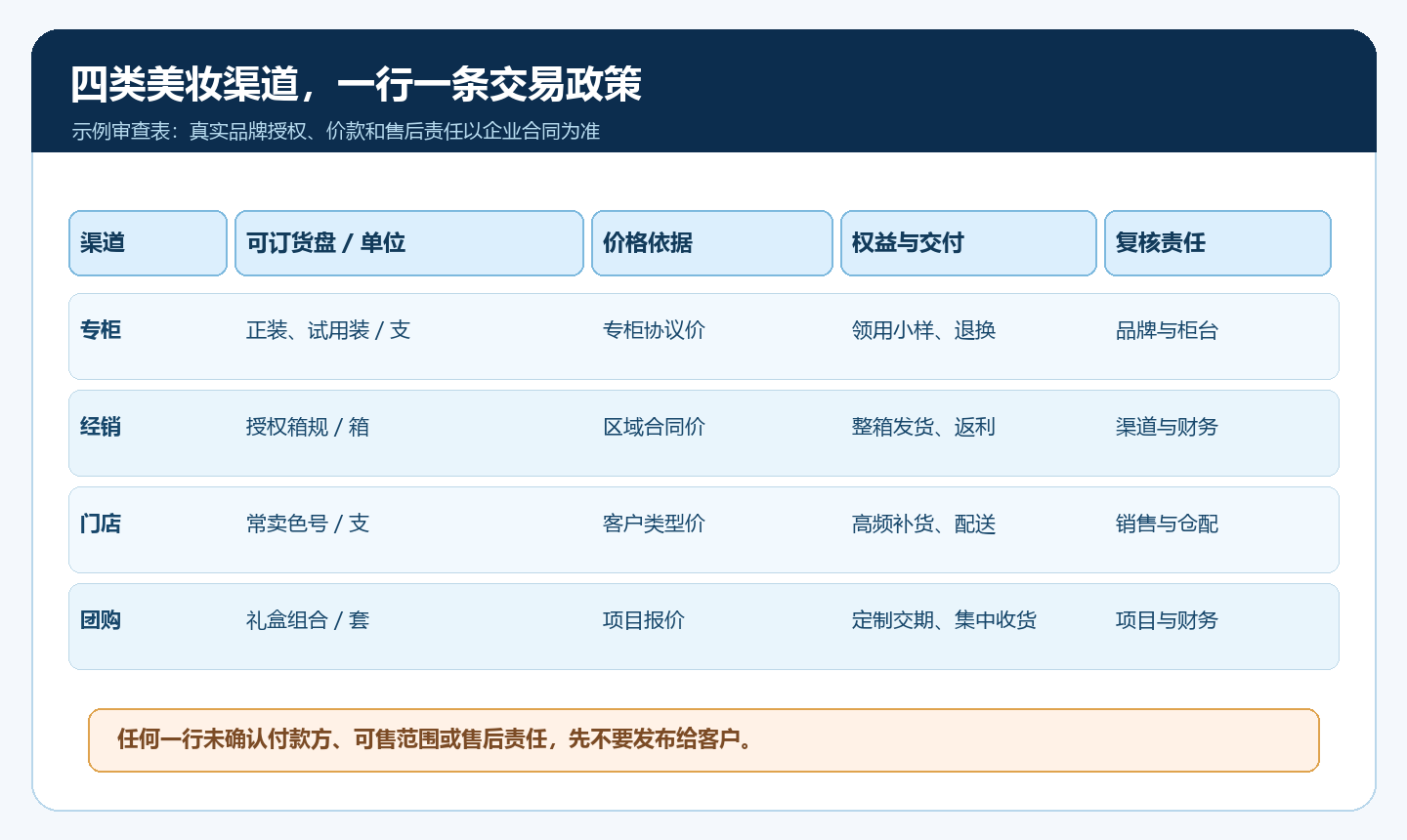The width and height of the screenshot is (1407, 840).
Task: Click the 销售与仓配 cell
Action: coord(1167,524)
